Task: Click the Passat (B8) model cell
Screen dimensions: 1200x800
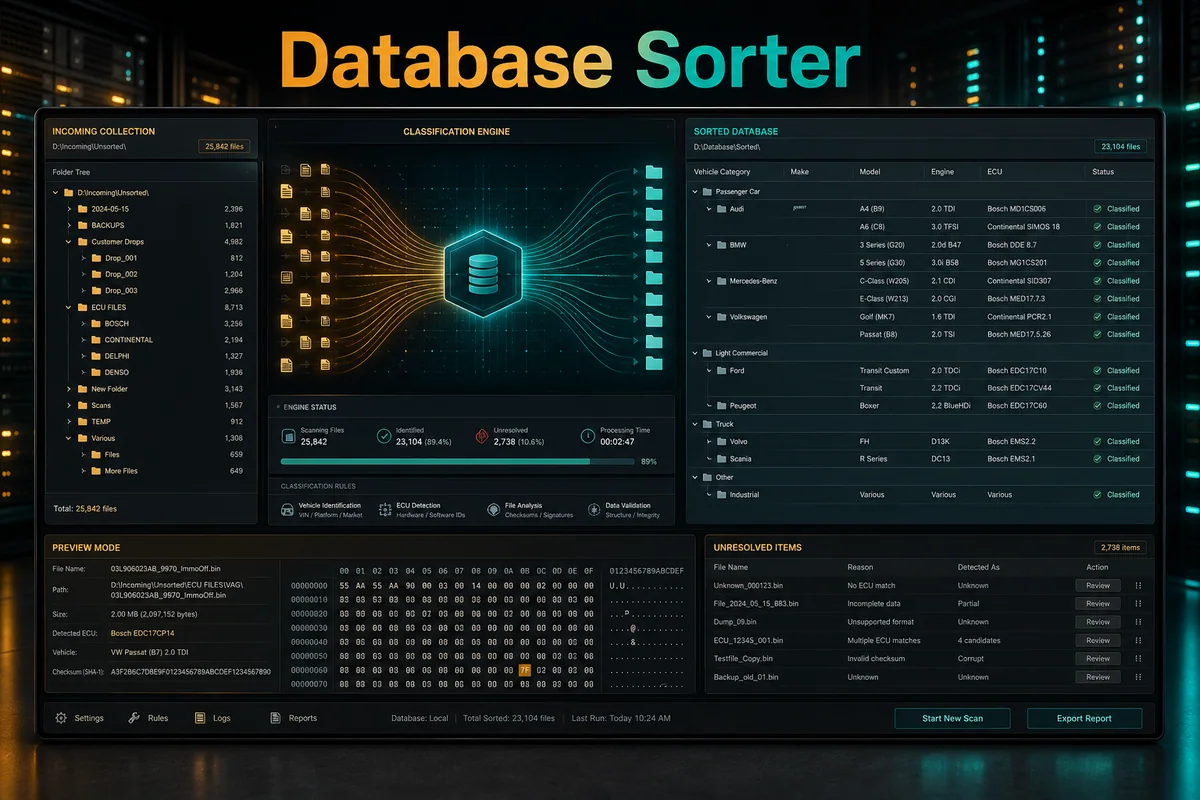Action: tap(878, 334)
